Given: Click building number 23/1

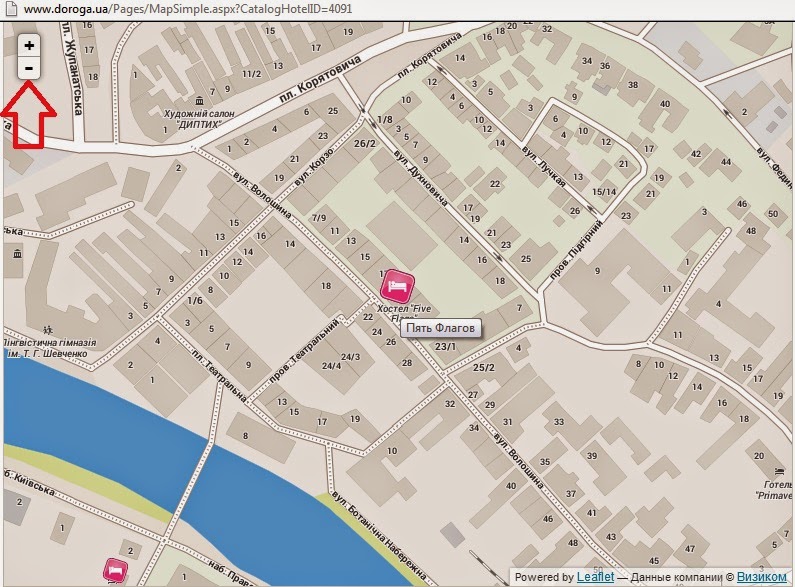Looking at the screenshot, I should 446,346.
